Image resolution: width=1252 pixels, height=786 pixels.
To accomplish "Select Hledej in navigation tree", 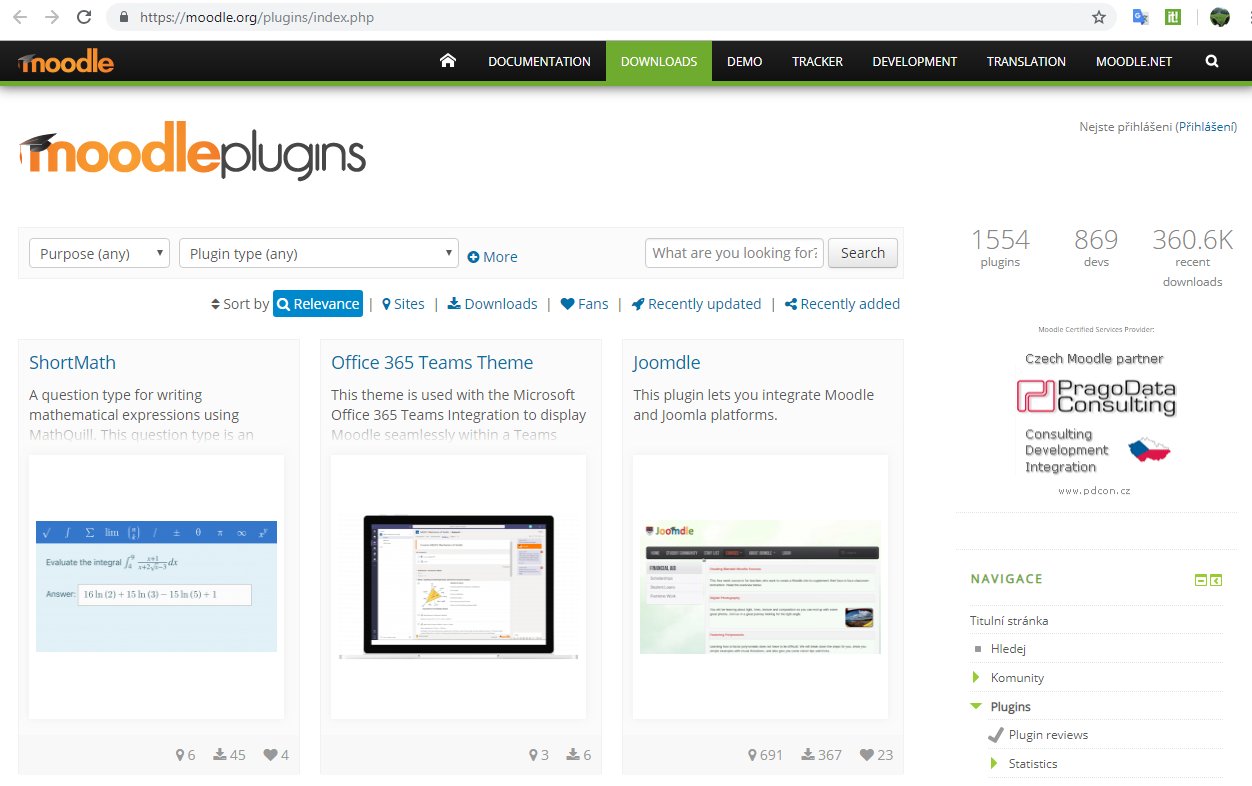I will pyautogui.click(x=1008, y=648).
